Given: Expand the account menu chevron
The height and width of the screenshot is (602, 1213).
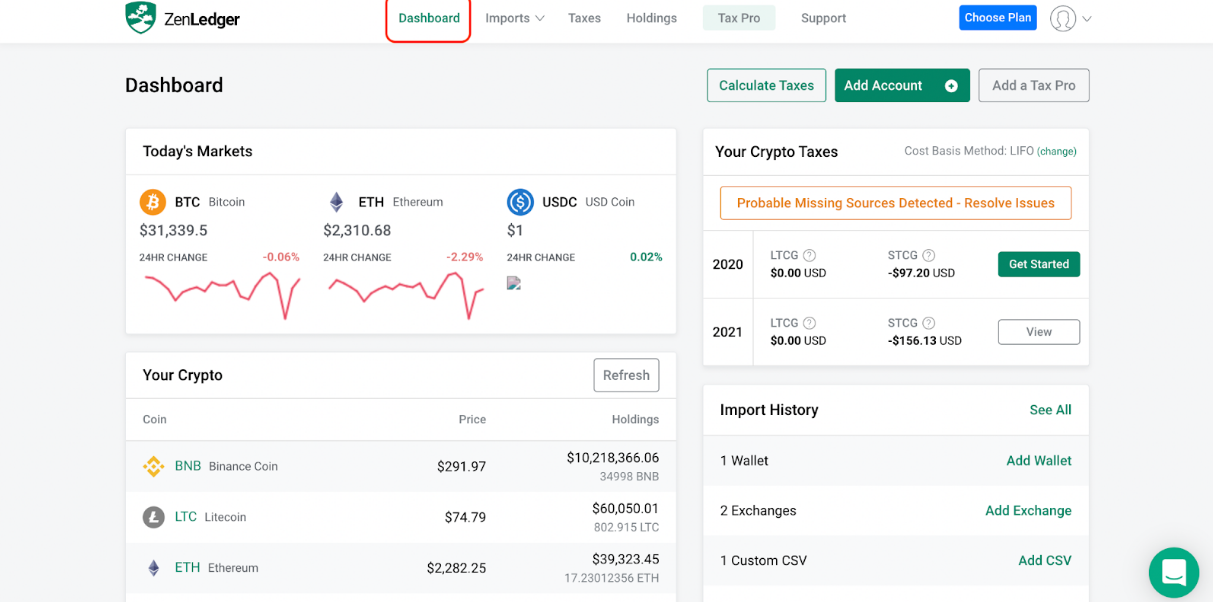Looking at the screenshot, I should pos(1087,19).
